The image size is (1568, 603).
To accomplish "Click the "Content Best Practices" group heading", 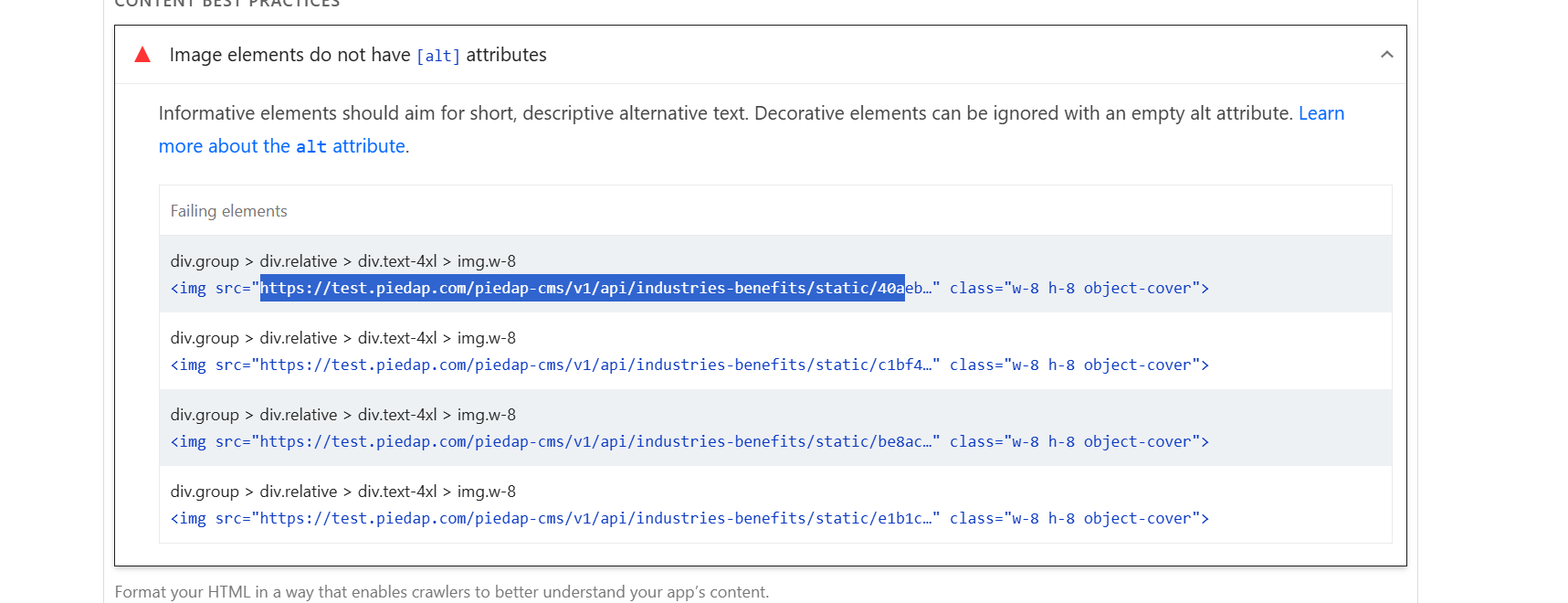I will click(226, 4).
